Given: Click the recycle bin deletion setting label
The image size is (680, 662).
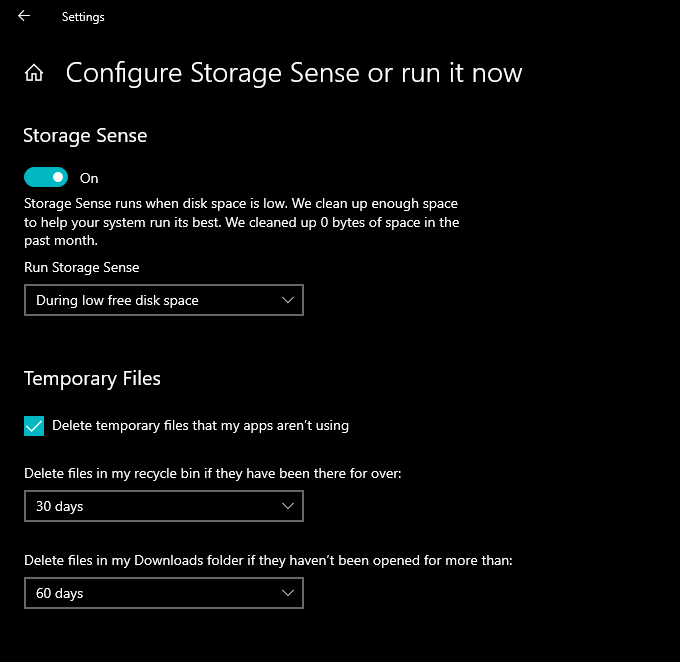Looking at the screenshot, I should (x=213, y=473).
